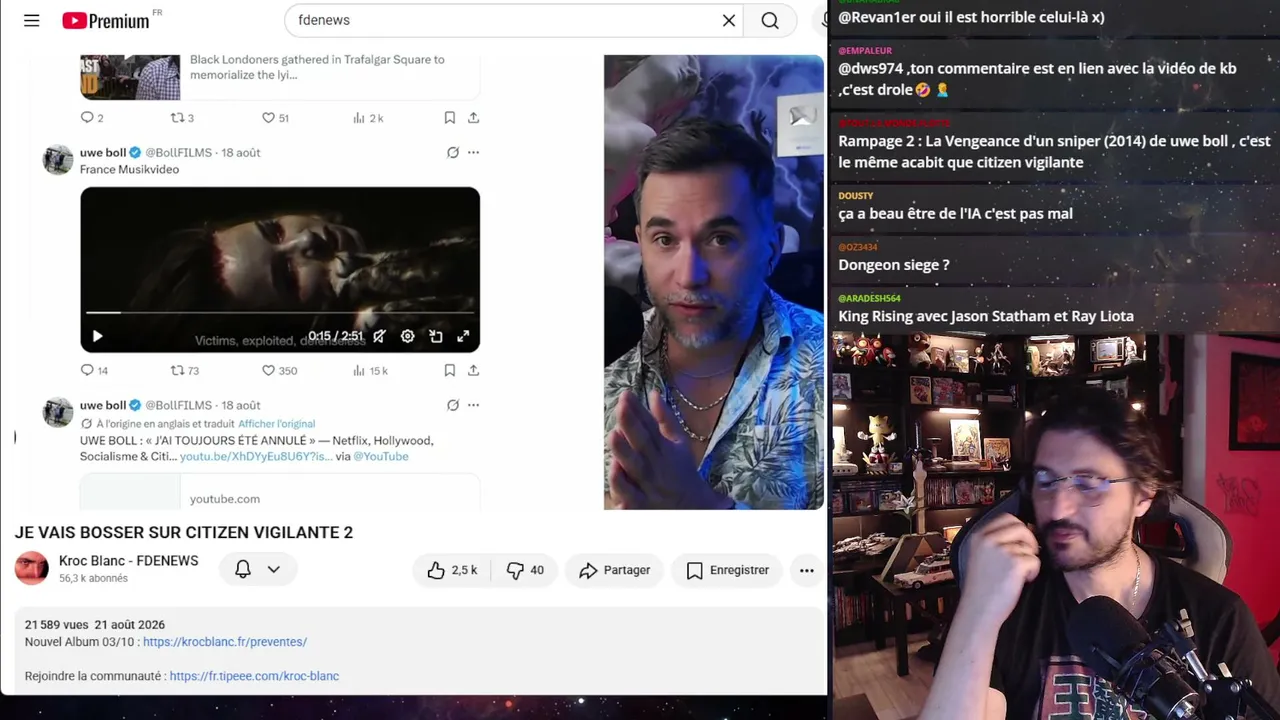Open the video more actions menu
This screenshot has height=720, width=1280.
coord(806,570)
